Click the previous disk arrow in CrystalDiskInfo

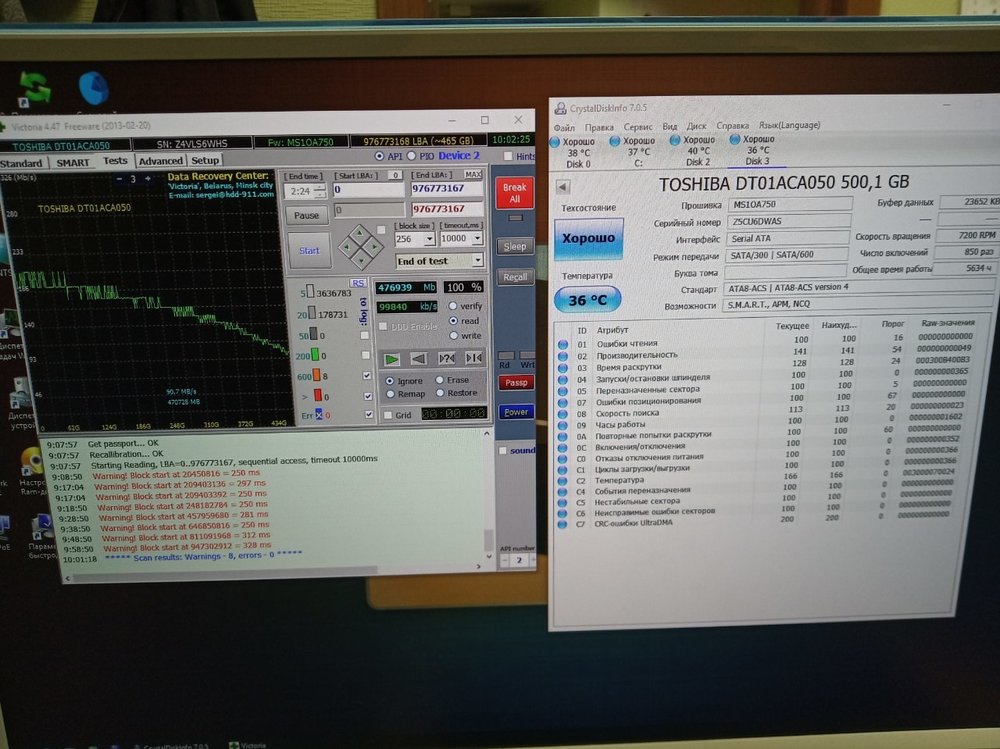(562, 187)
